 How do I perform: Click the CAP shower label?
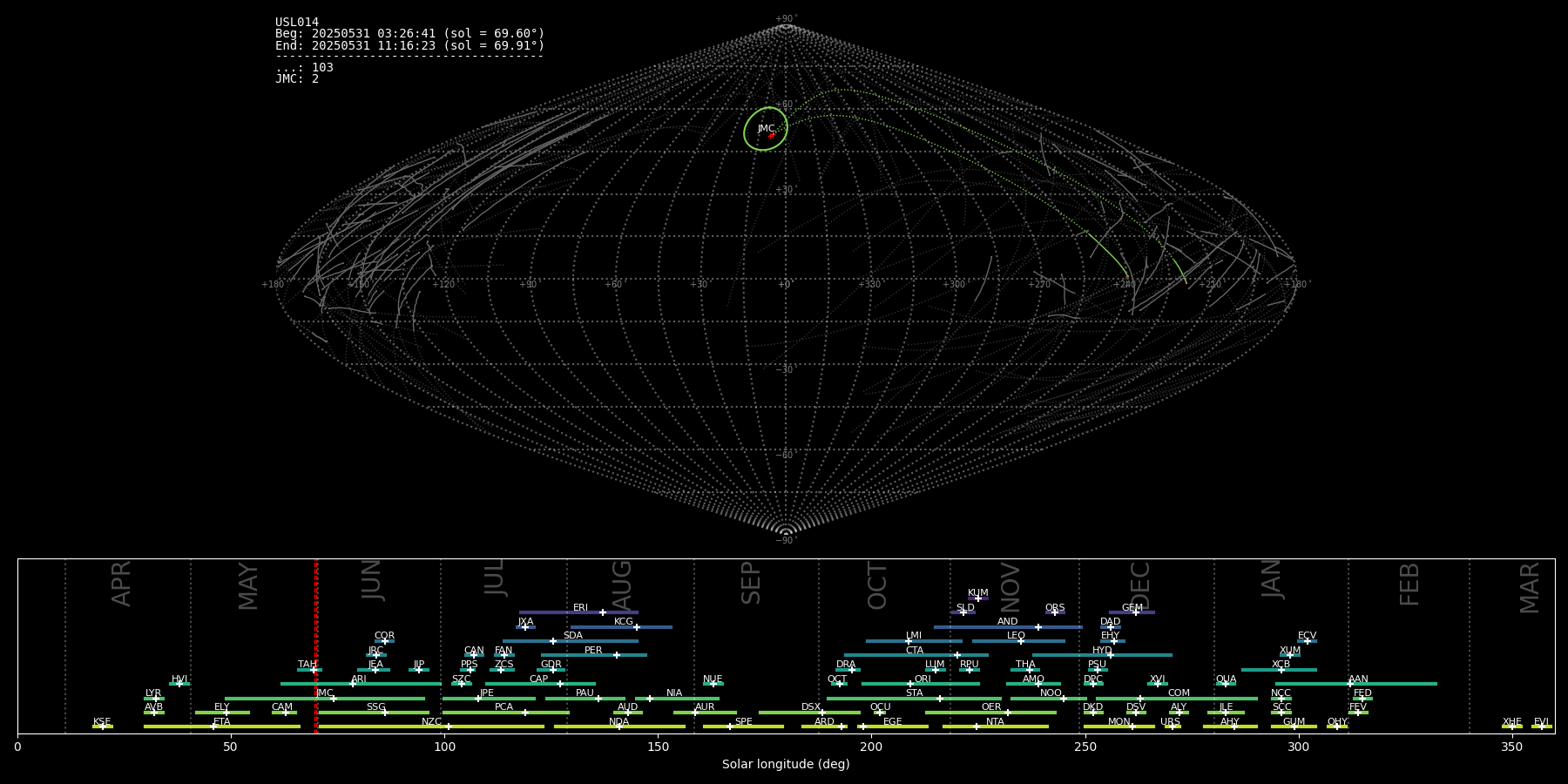click(x=538, y=679)
